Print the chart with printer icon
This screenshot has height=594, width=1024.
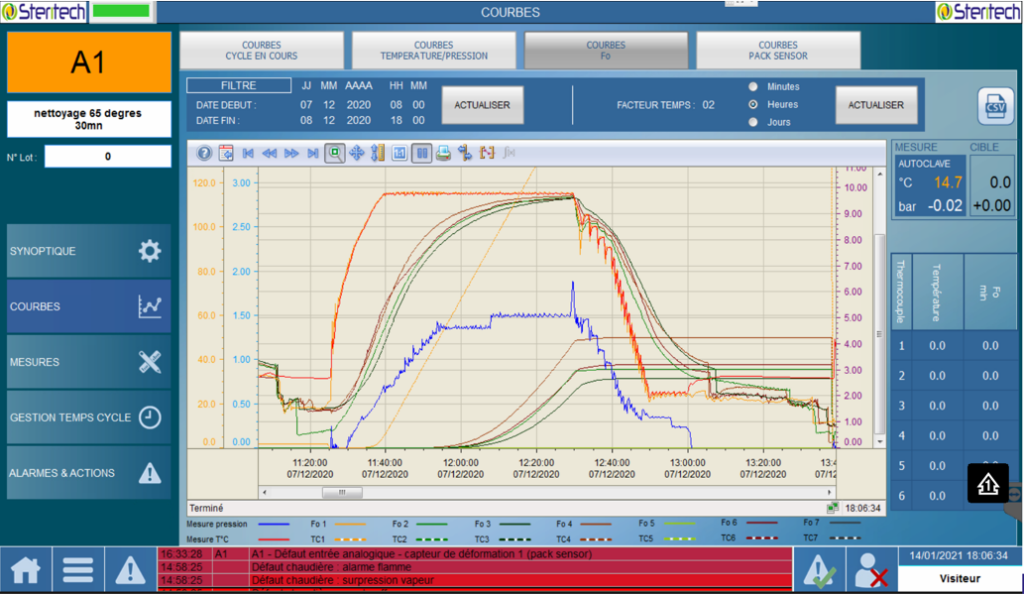(x=443, y=153)
